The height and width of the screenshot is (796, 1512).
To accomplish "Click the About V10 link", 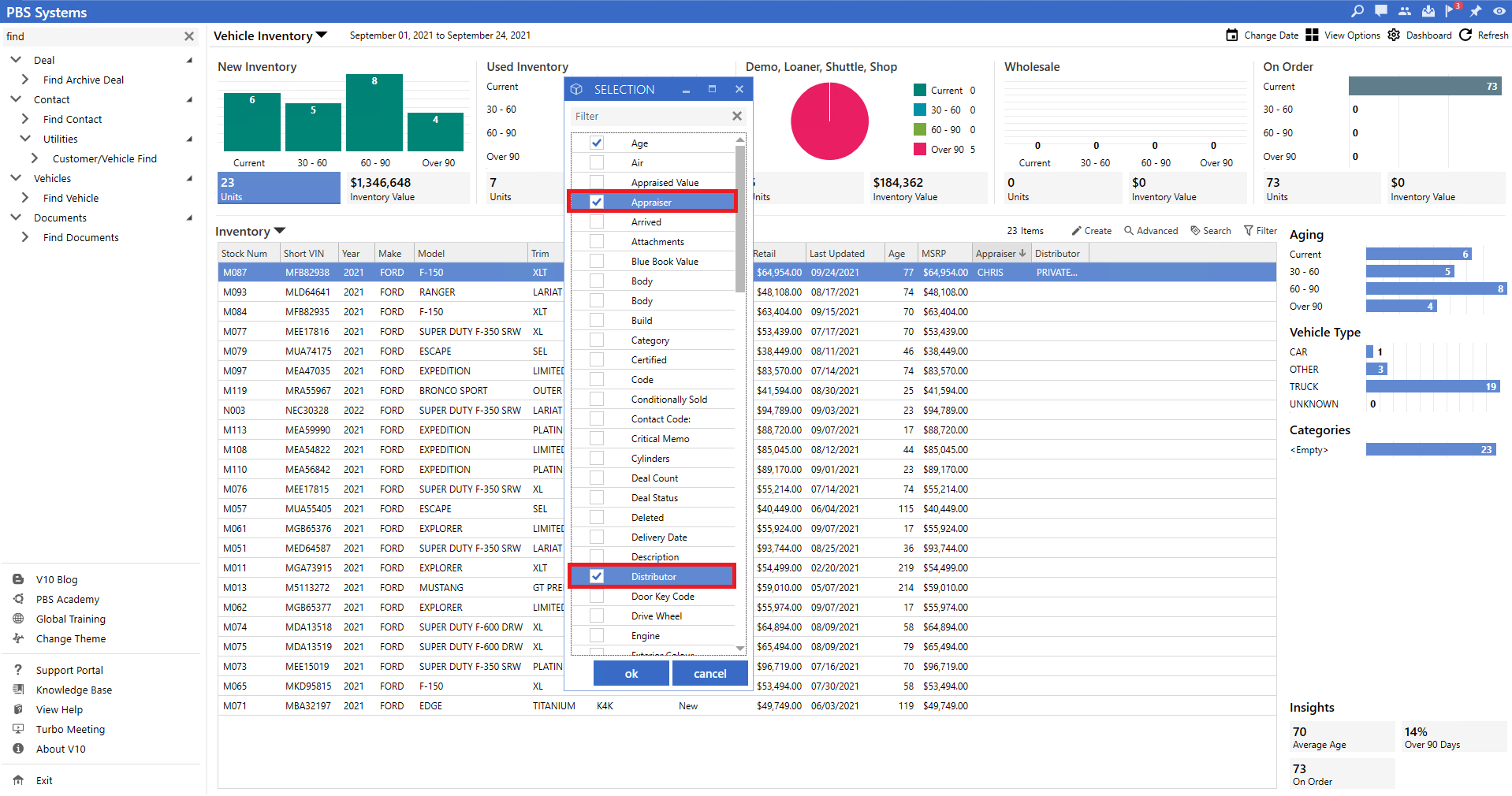I will click(61, 749).
